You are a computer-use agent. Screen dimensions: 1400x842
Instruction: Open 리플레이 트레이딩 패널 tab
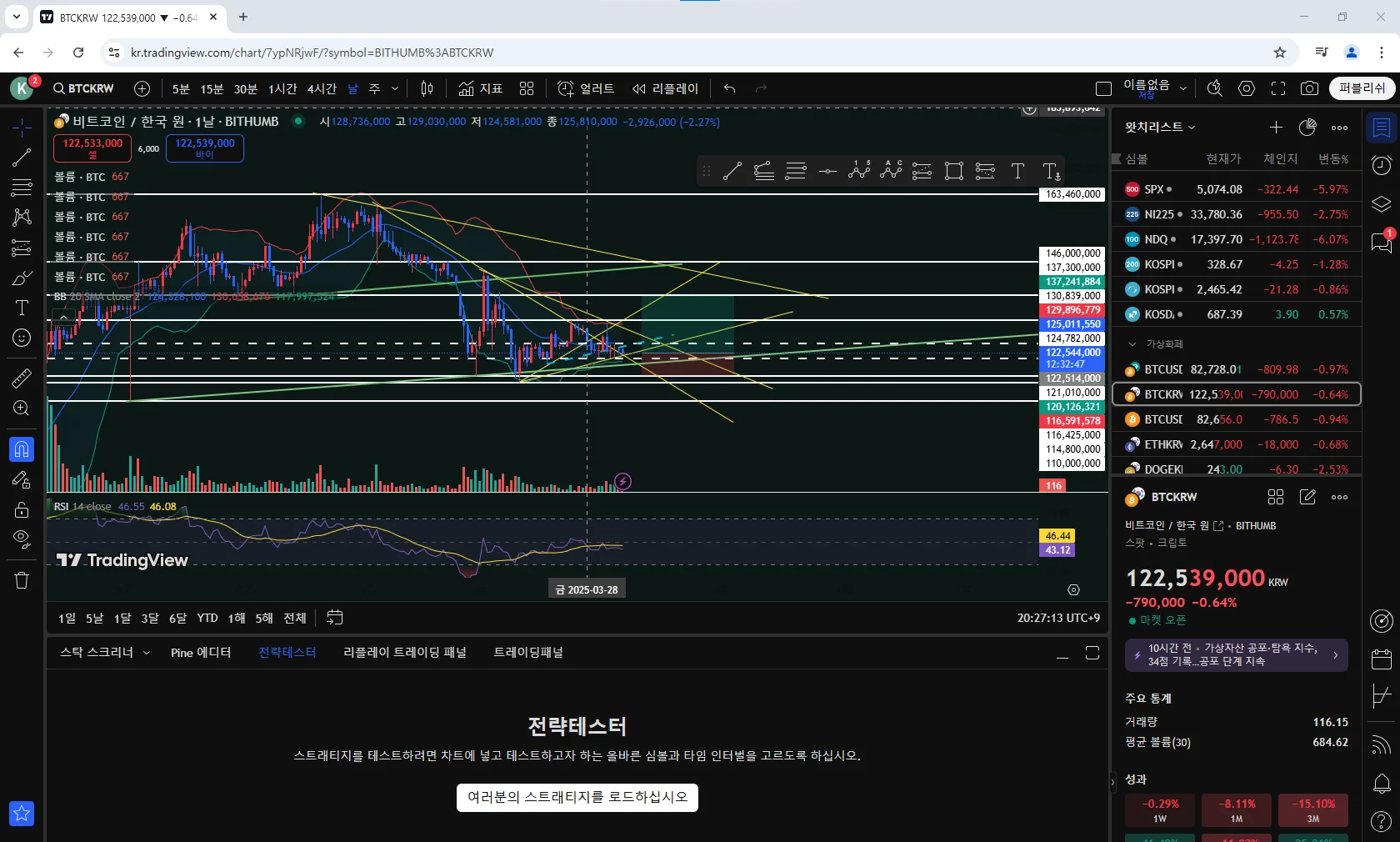coord(405,653)
